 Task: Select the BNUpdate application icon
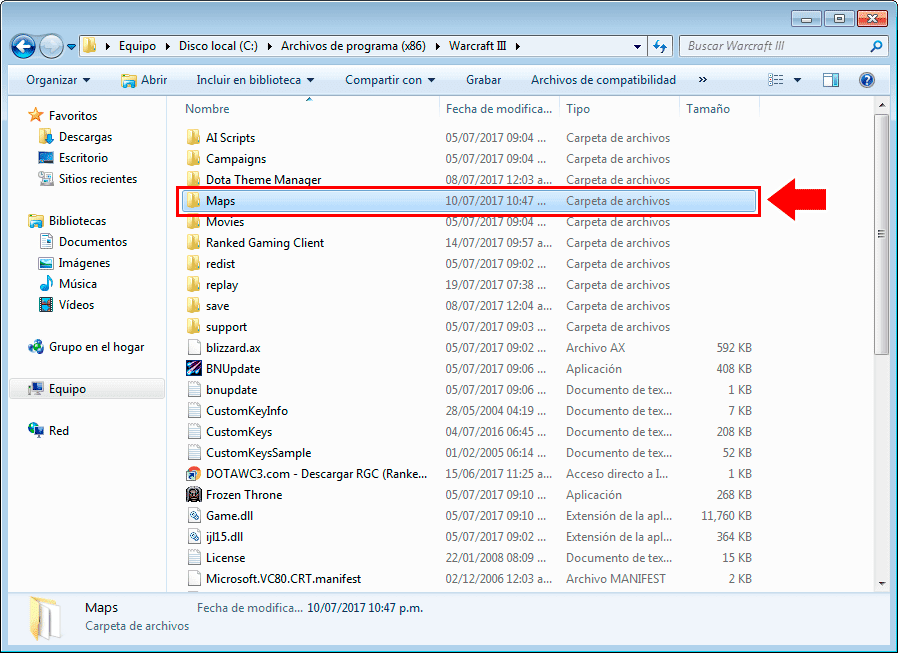click(194, 368)
